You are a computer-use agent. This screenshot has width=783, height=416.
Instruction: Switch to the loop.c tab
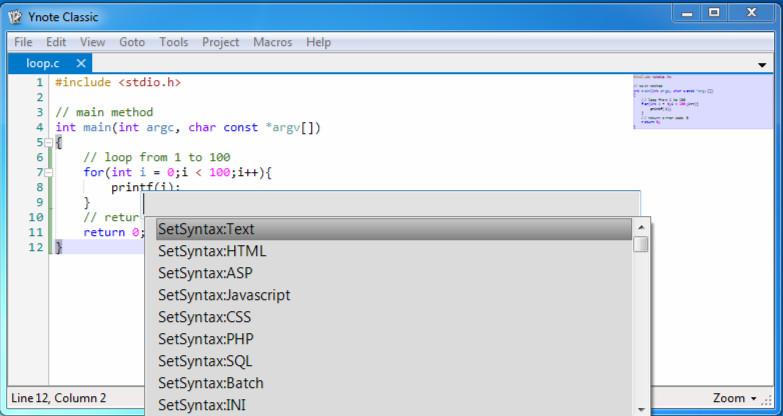[42, 63]
